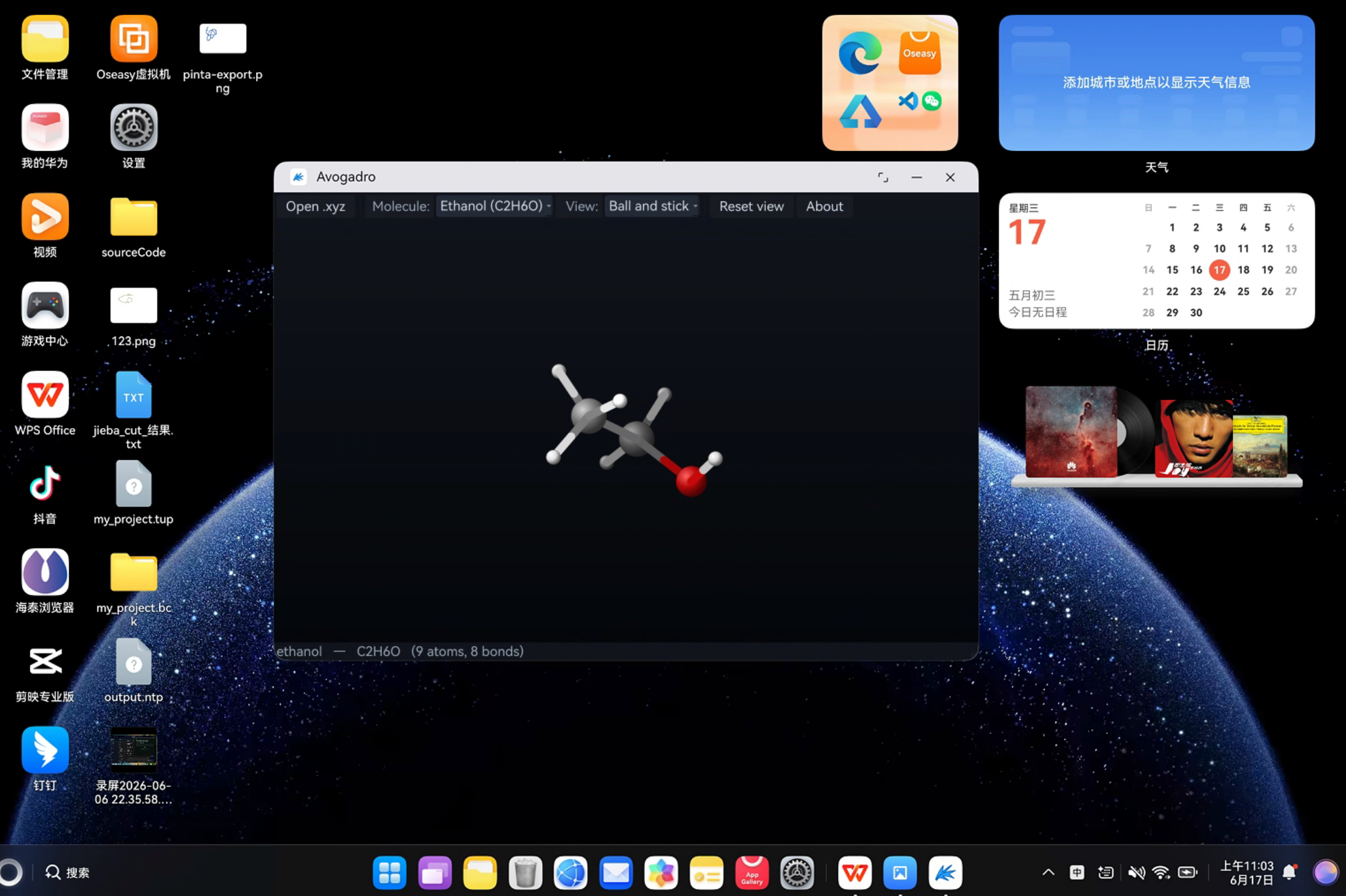Open 钉钉 desktop icon
The width and height of the screenshot is (1346, 896).
tap(45, 759)
